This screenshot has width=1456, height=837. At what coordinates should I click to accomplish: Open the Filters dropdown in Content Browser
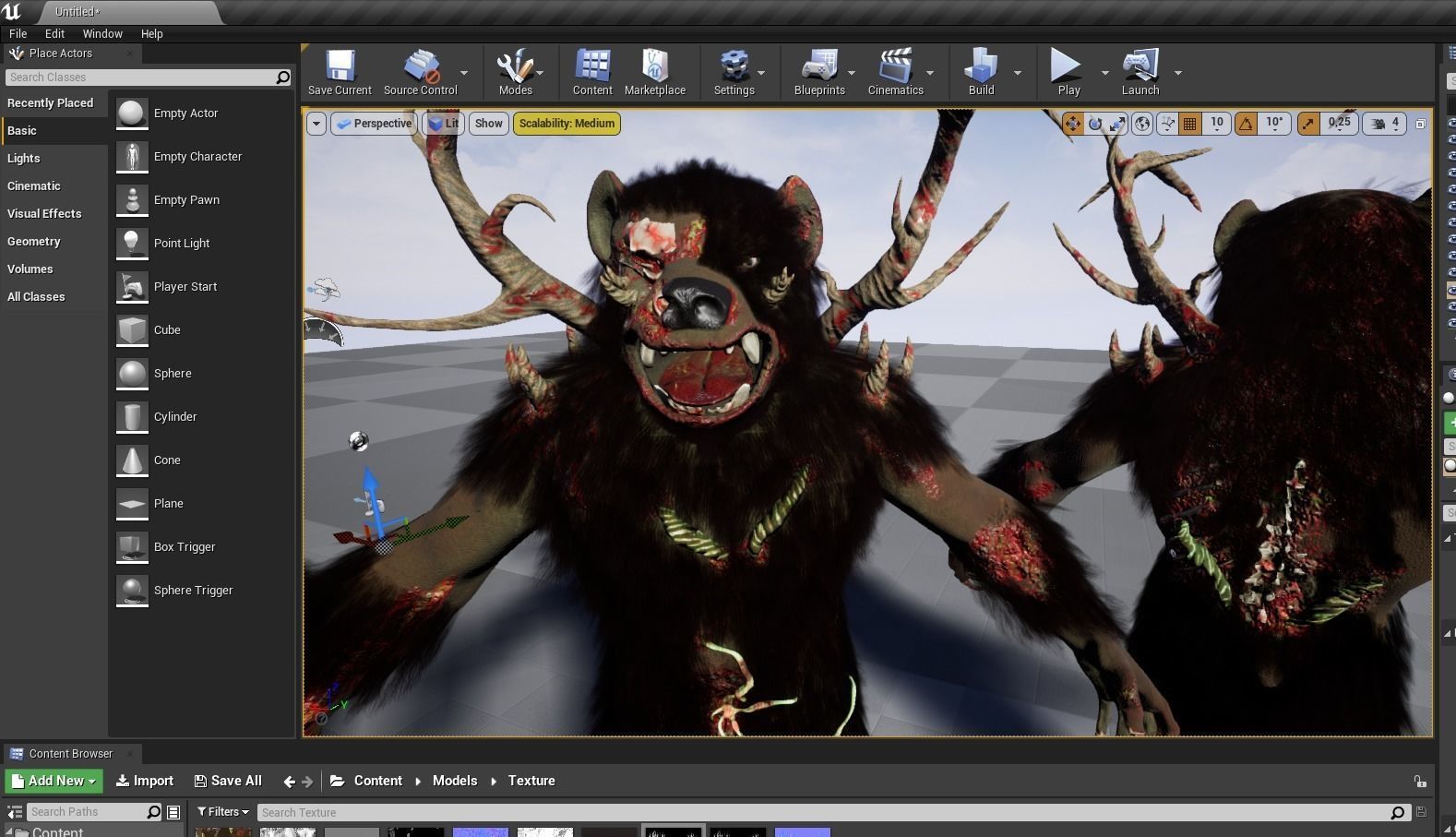coord(223,812)
